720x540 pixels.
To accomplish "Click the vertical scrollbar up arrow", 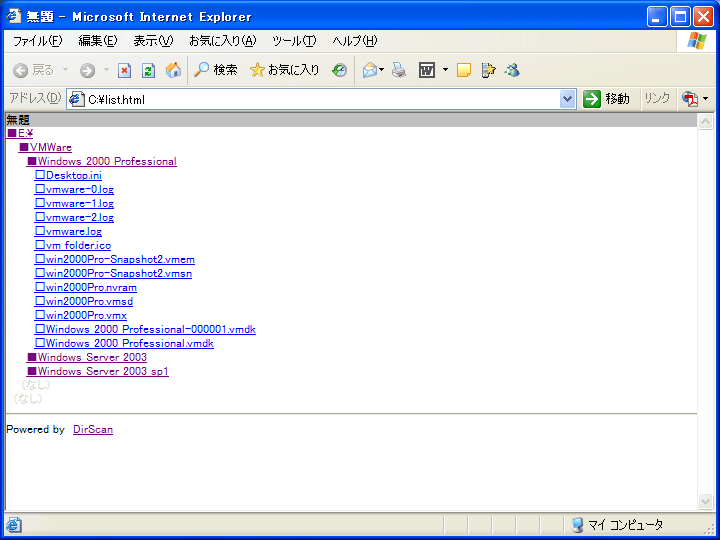I will point(705,122).
